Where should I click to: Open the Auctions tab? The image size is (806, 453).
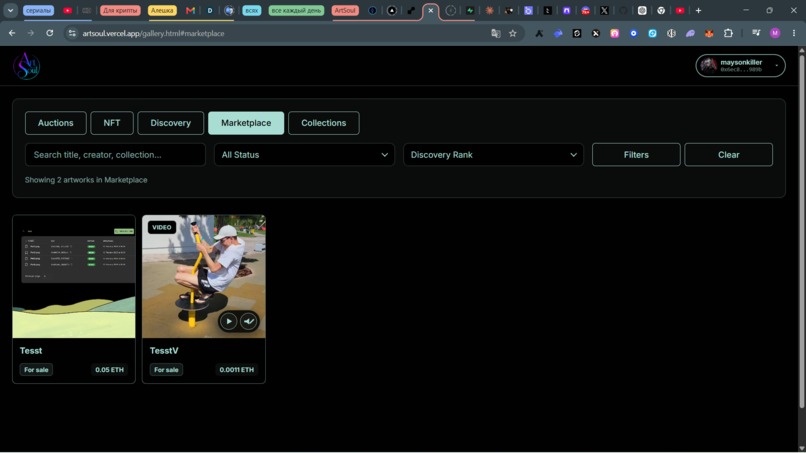coord(56,123)
